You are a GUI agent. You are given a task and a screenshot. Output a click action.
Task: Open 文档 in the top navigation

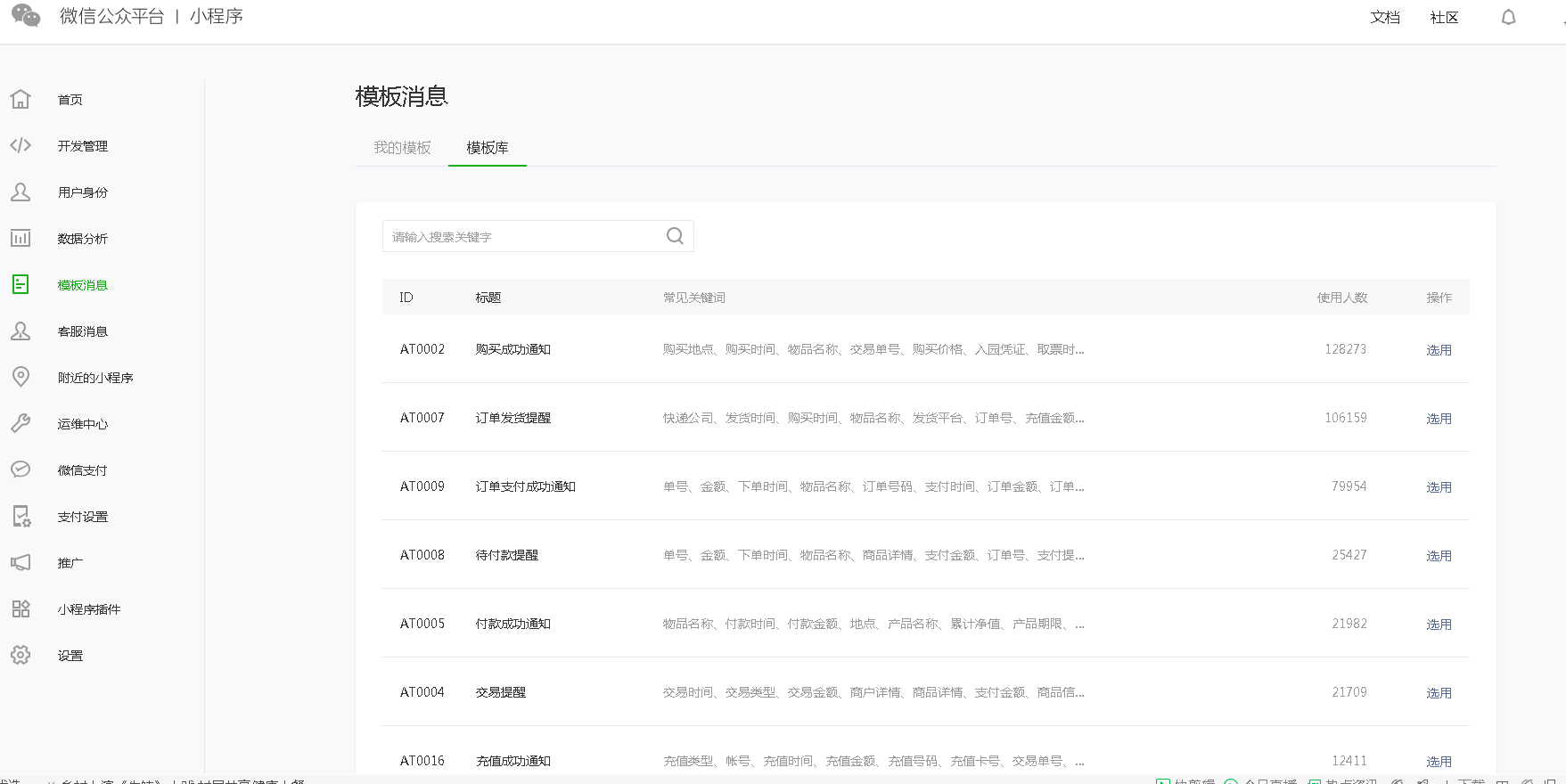coord(1385,18)
